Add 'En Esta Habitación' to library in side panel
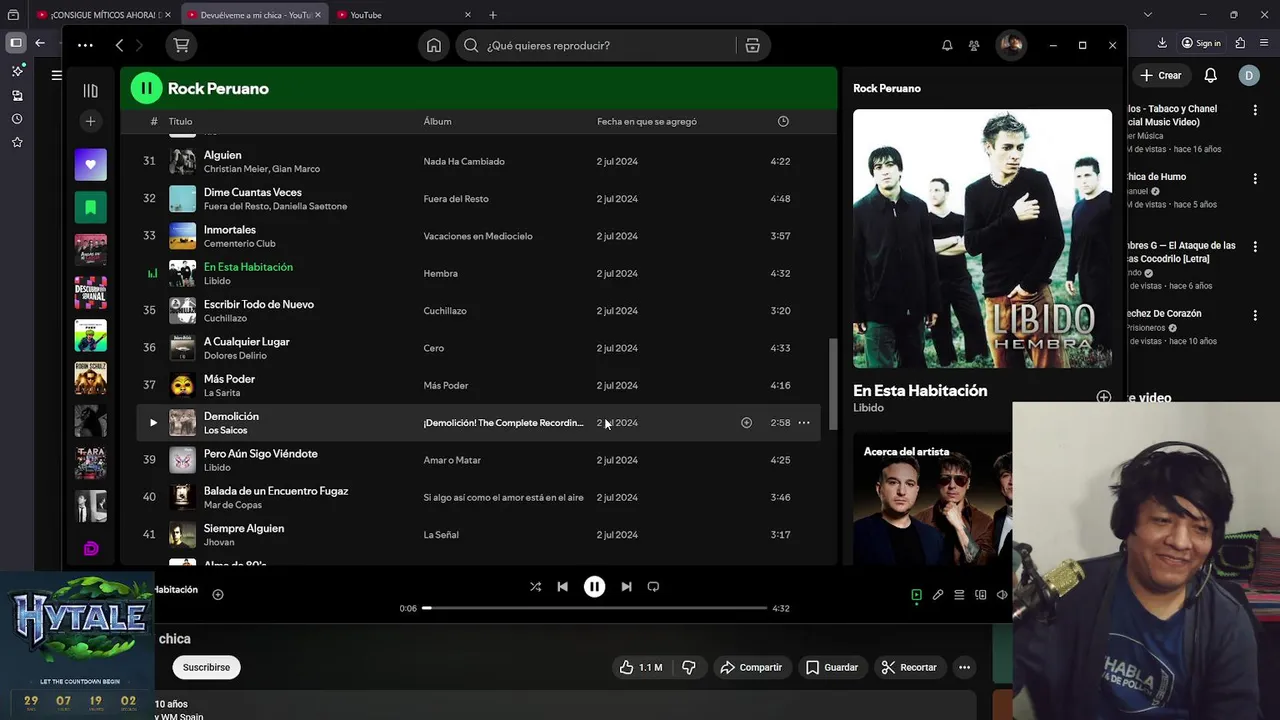 (x=1103, y=397)
